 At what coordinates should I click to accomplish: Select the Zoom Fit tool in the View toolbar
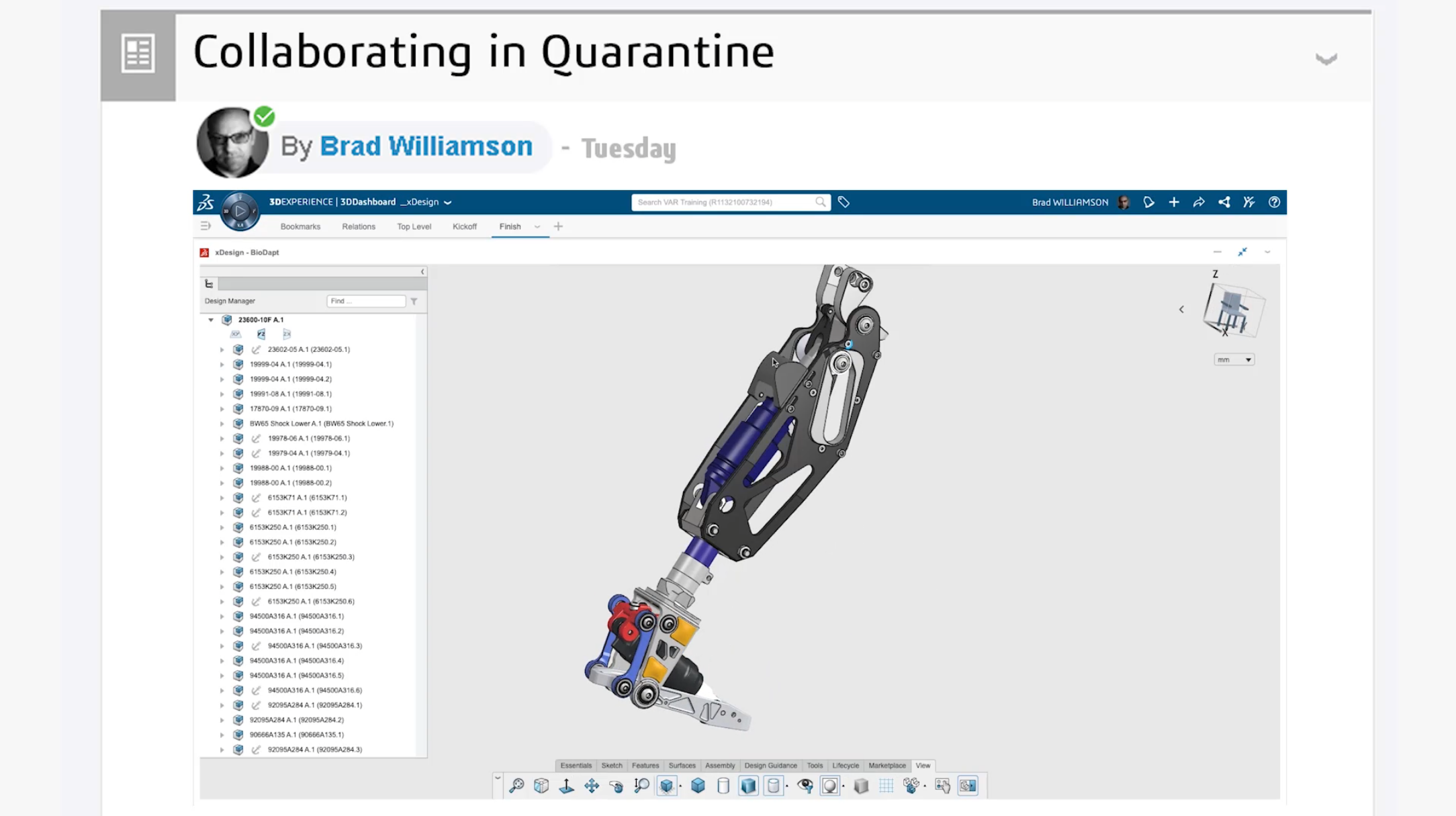(517, 784)
